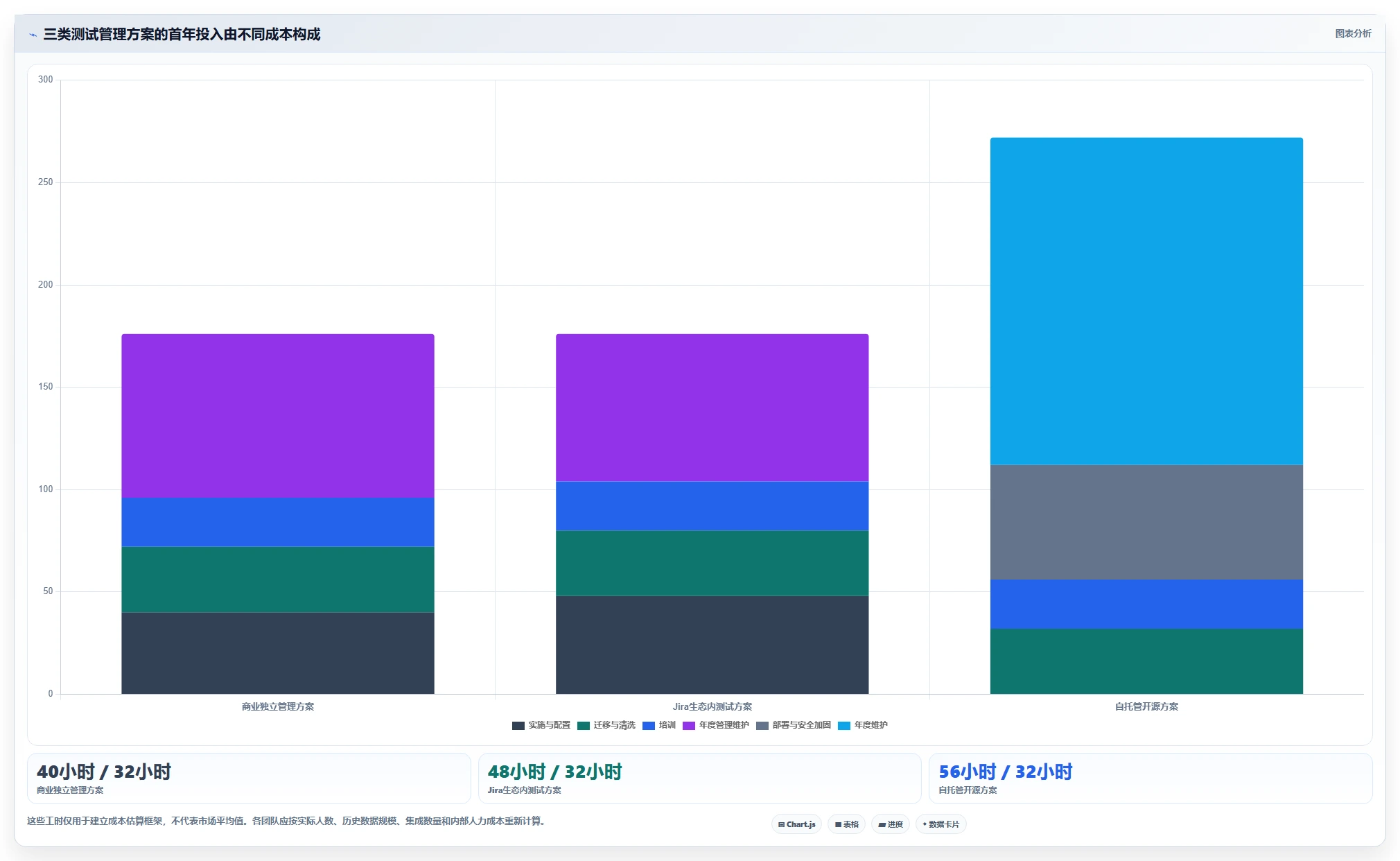
Task: Click the y-axis value 250
Action: pos(46,182)
